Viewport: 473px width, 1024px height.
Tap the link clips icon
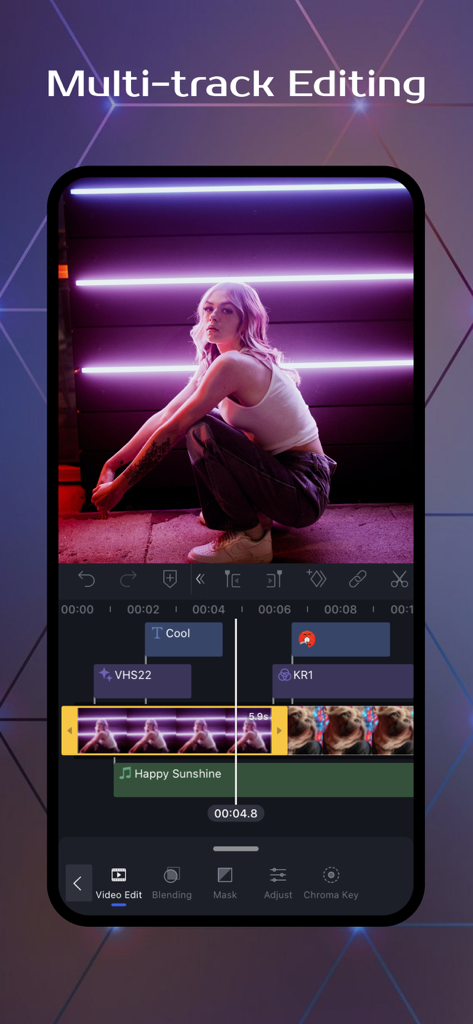coord(357,579)
